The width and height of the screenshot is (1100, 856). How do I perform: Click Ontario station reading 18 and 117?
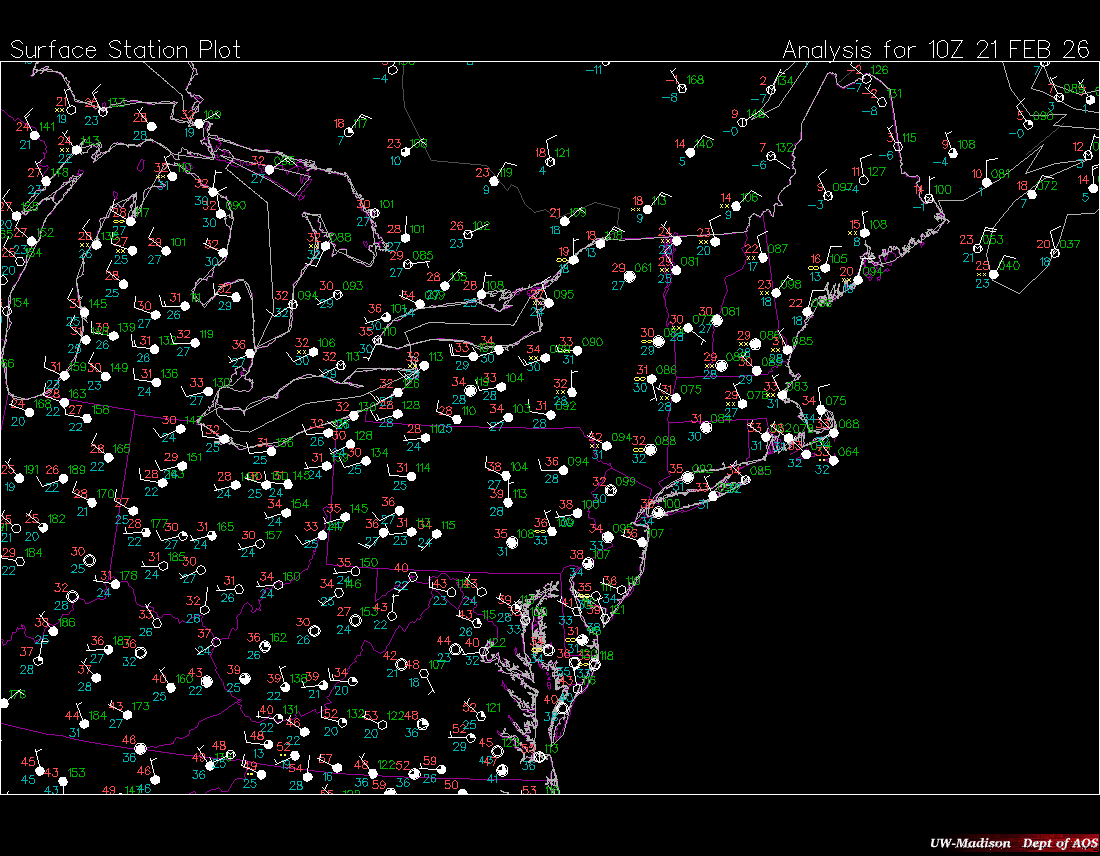pos(349,131)
